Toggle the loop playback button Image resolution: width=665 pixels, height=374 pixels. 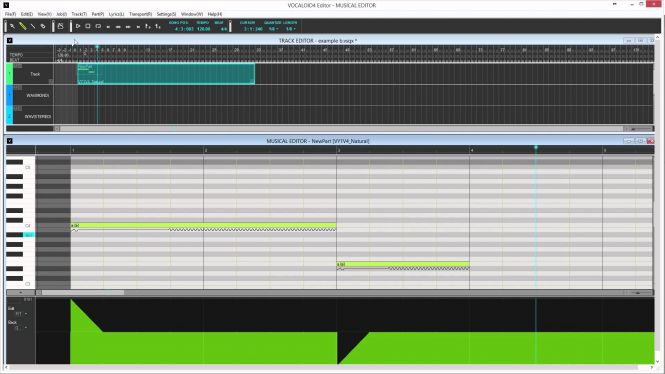pyautogui.click(x=98, y=26)
